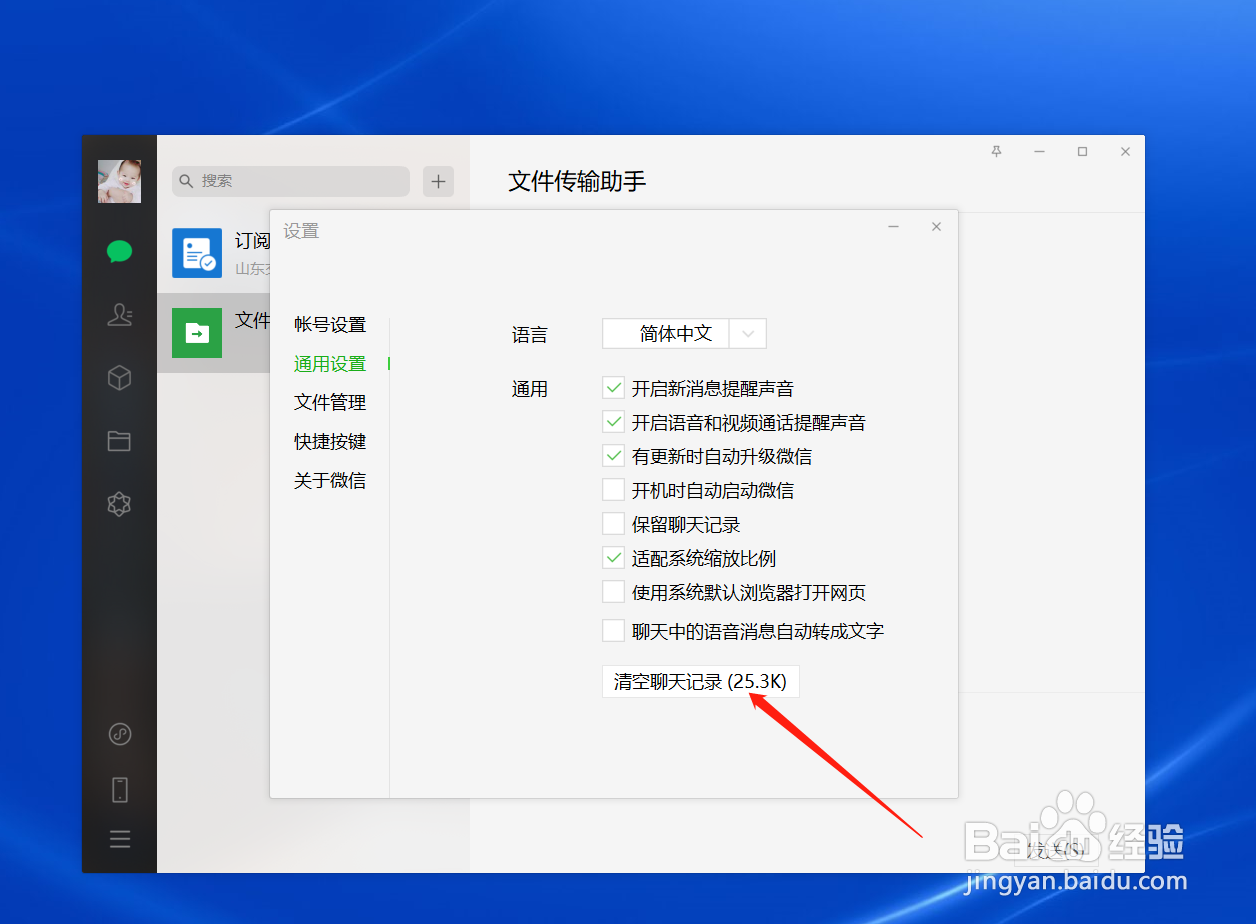Pin the WeChat main window on top

click(996, 151)
